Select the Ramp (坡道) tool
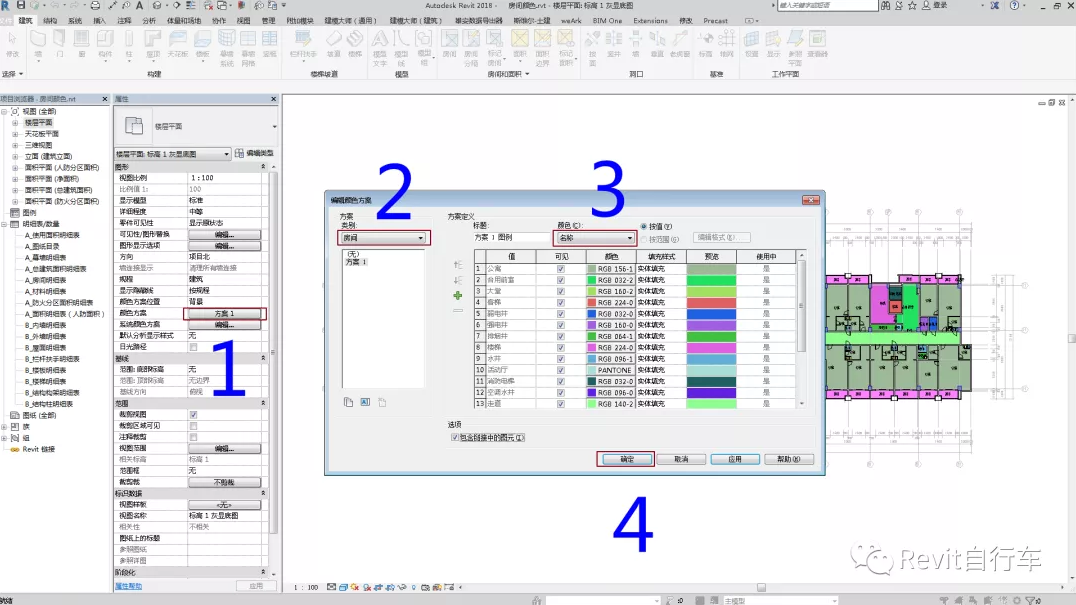This screenshot has height=605, width=1076. click(x=333, y=46)
